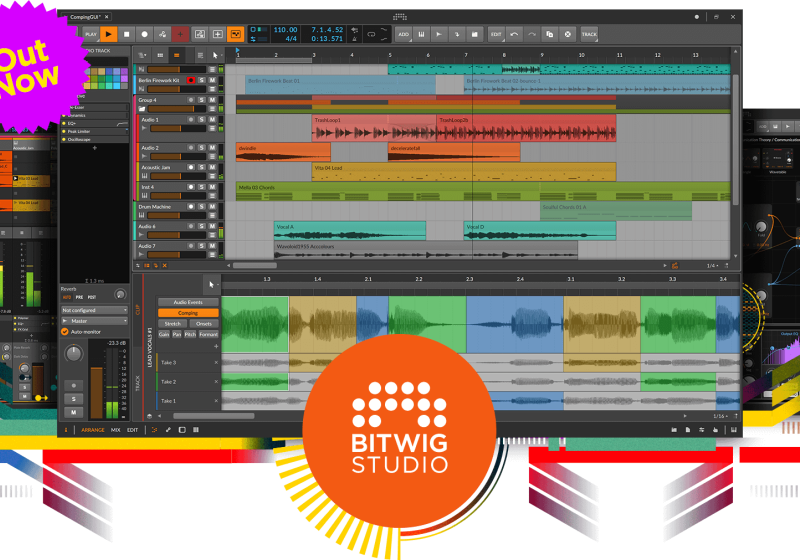Image resolution: width=800 pixels, height=560 pixels.
Task: Add instrument track using piano-keys icon
Action: click(x=421, y=34)
